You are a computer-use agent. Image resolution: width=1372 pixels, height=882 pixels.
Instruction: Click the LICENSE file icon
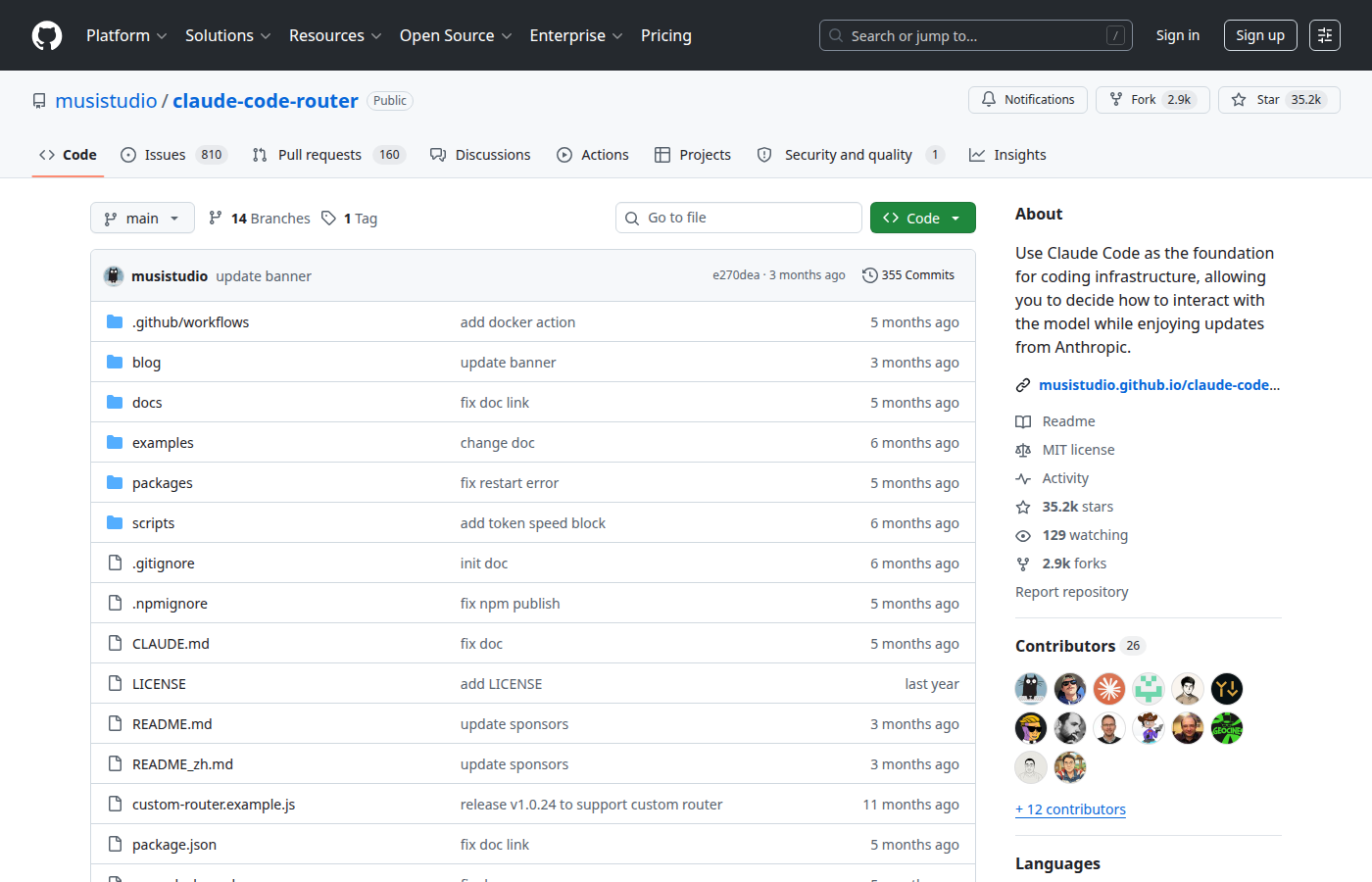coord(115,683)
